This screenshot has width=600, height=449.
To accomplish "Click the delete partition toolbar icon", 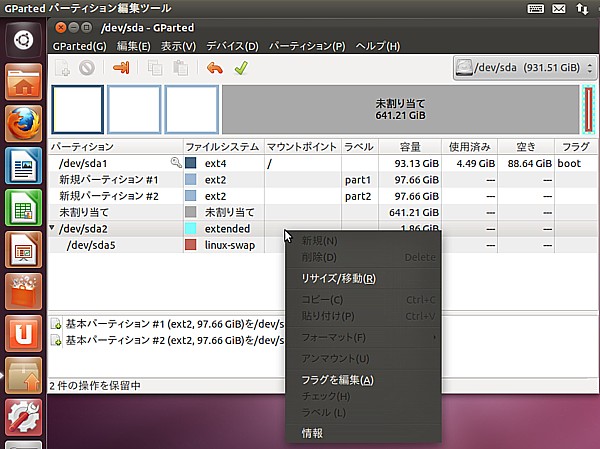I will point(87,68).
